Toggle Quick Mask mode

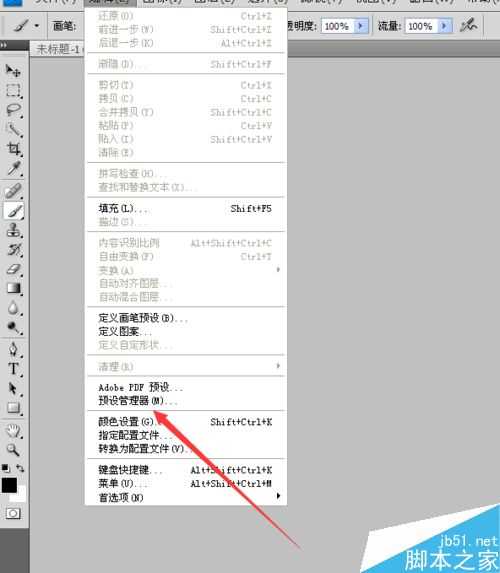[x=13, y=513]
